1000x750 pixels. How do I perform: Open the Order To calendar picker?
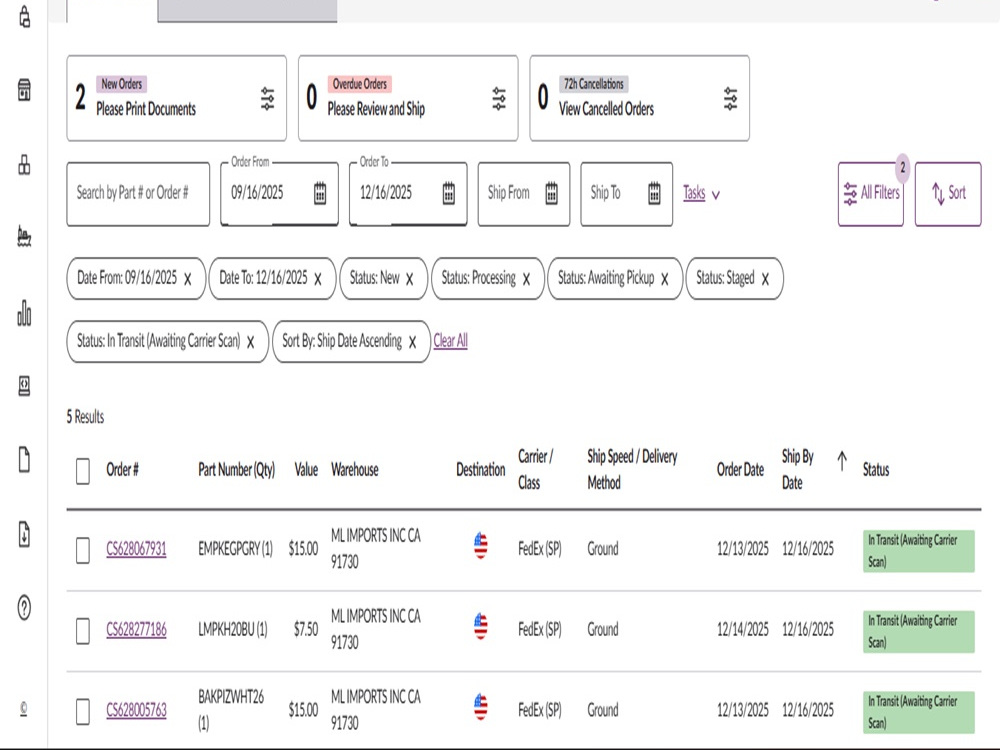[449, 193]
